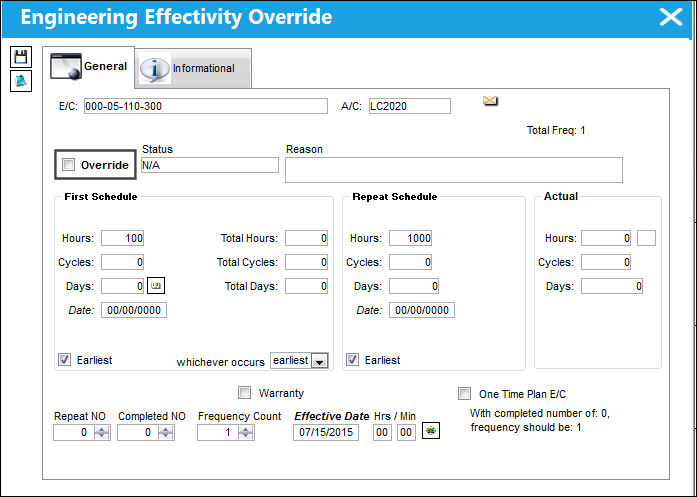Viewport: 697px width, 497px height.
Task: Expand the whichever occurs dropdown
Action: tap(320, 361)
